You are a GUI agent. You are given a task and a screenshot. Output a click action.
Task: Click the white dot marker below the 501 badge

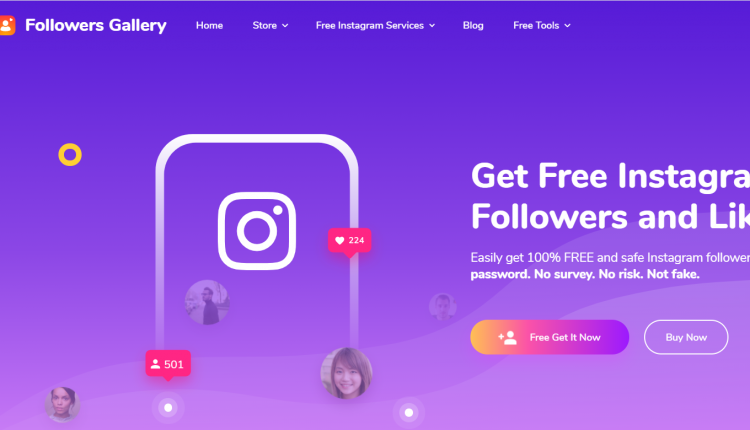pos(168,408)
